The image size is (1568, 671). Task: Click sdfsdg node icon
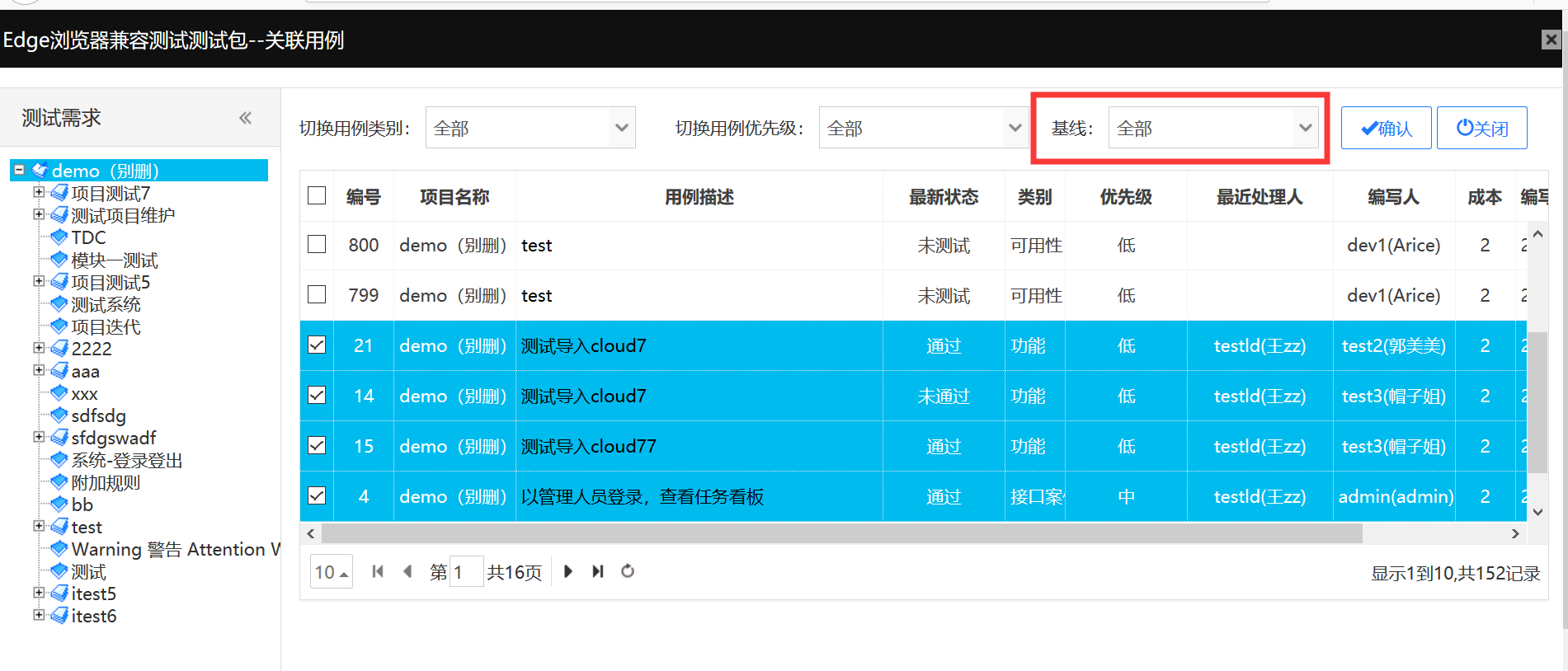(x=59, y=415)
